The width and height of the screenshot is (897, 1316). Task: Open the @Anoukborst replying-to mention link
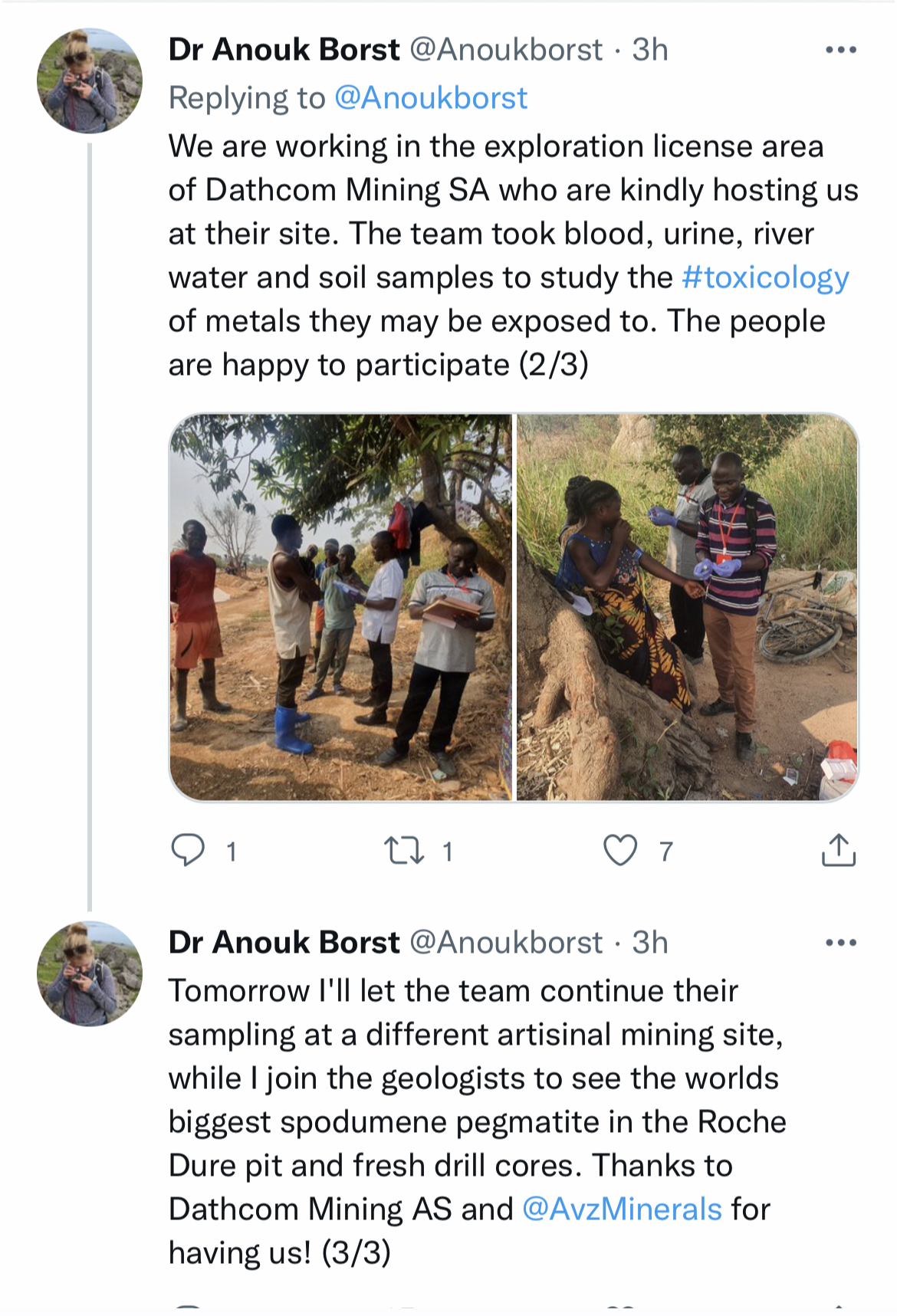431,98
